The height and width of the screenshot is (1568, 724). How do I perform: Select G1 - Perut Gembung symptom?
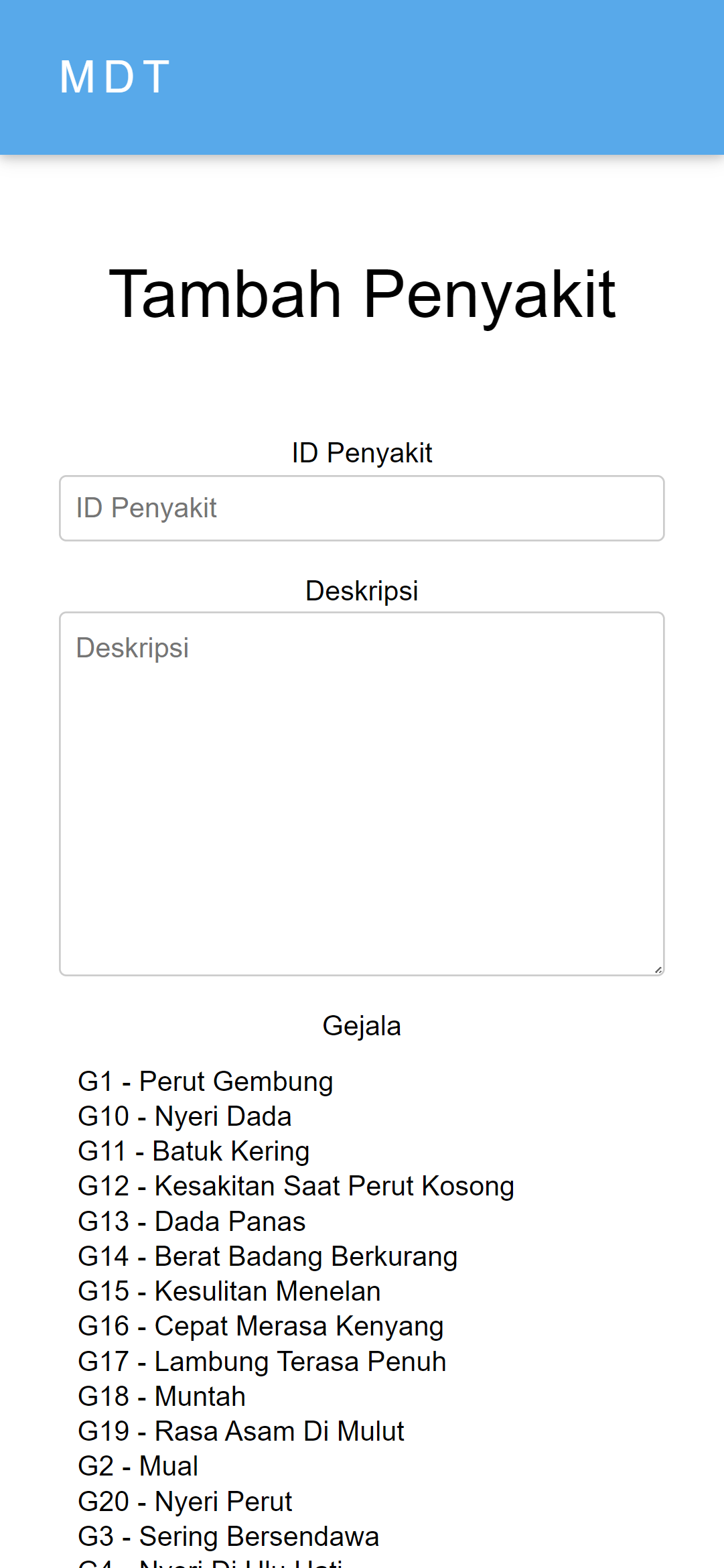205,1082
